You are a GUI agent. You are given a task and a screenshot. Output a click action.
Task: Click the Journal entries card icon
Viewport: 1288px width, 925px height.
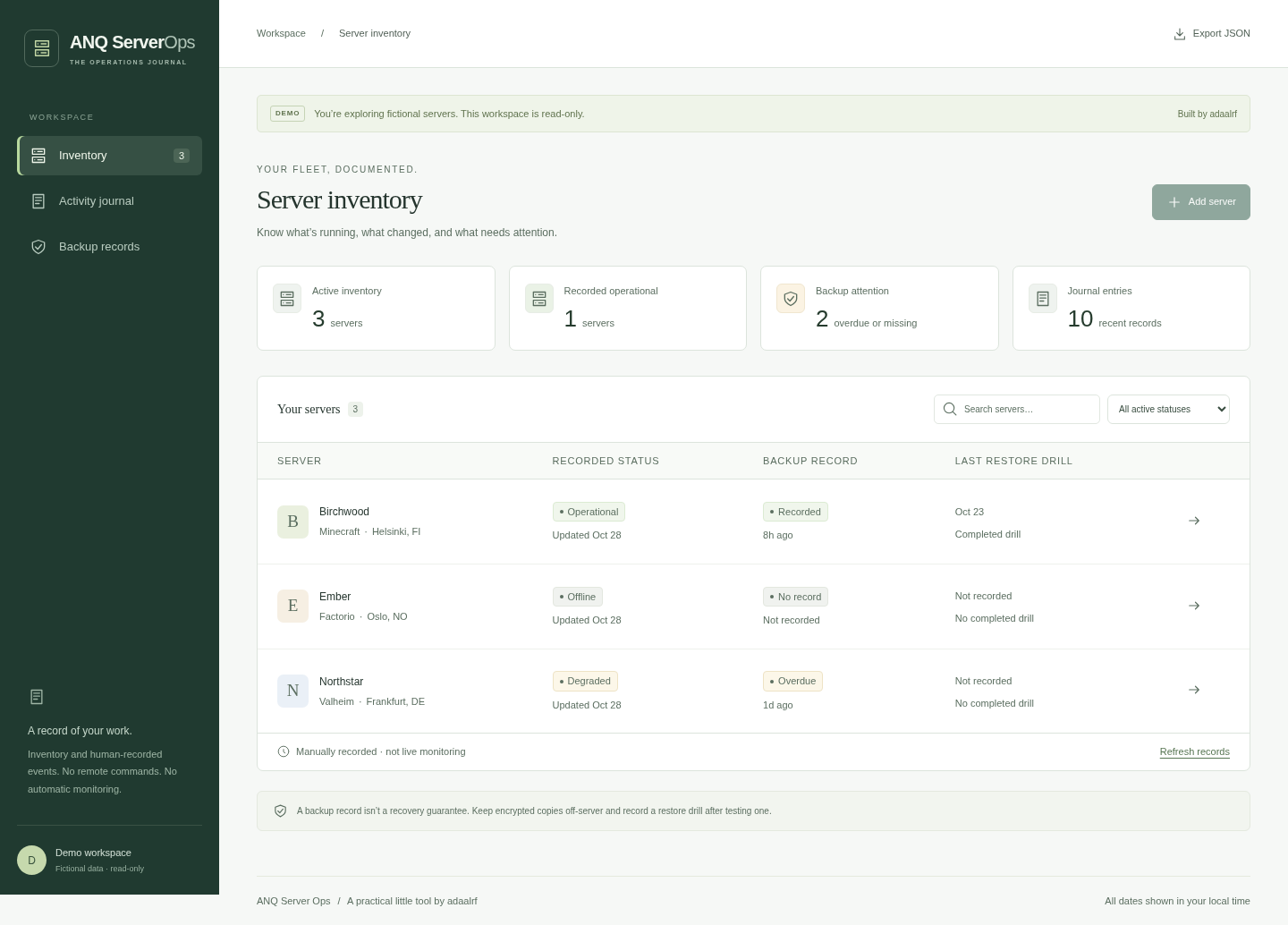(x=1043, y=299)
